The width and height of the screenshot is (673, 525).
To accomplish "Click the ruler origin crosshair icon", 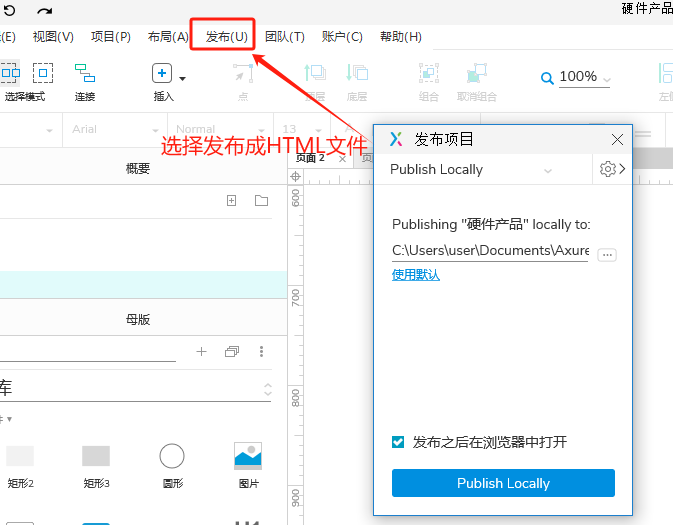I will coord(295,176).
